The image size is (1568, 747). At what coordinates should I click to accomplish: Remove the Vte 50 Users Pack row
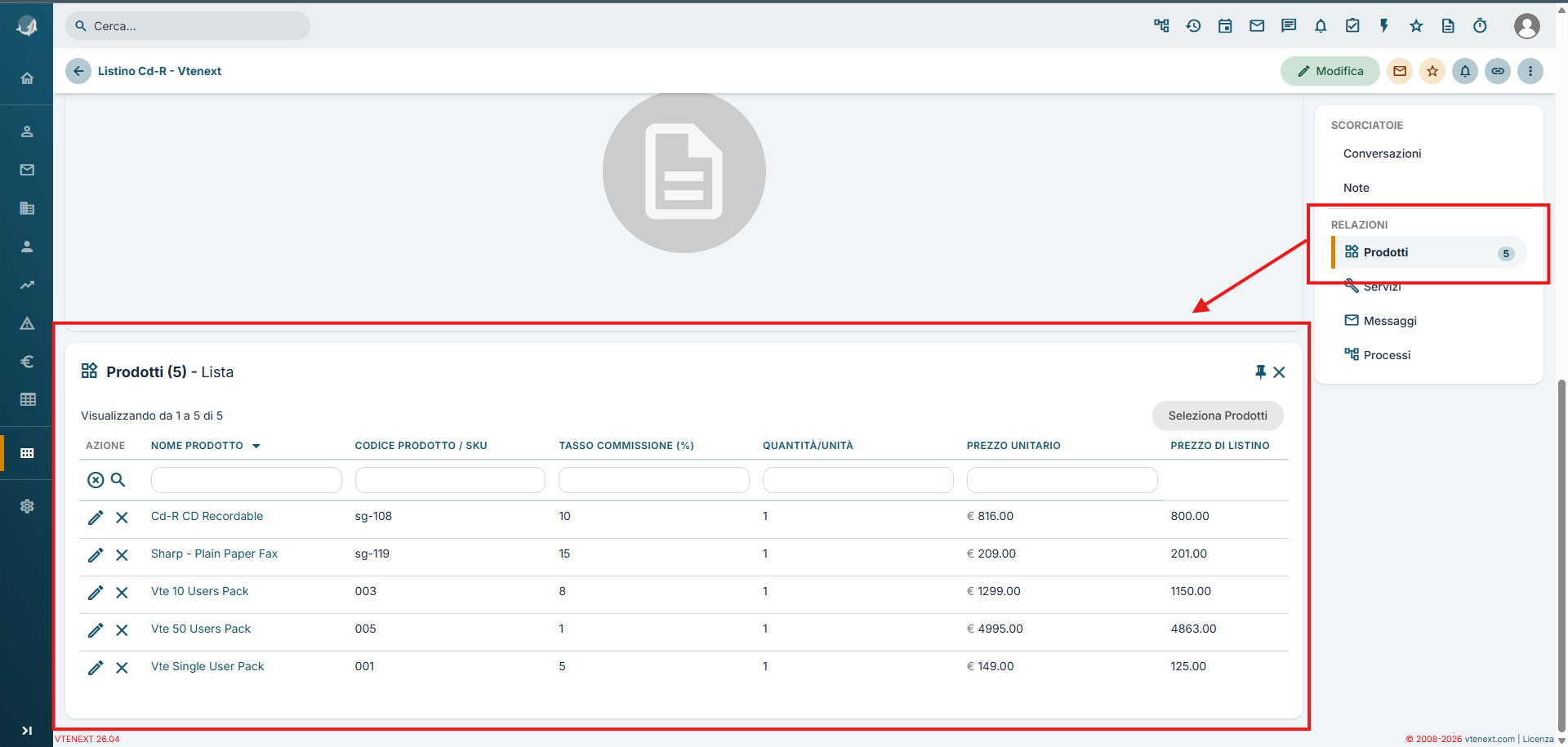(x=122, y=630)
